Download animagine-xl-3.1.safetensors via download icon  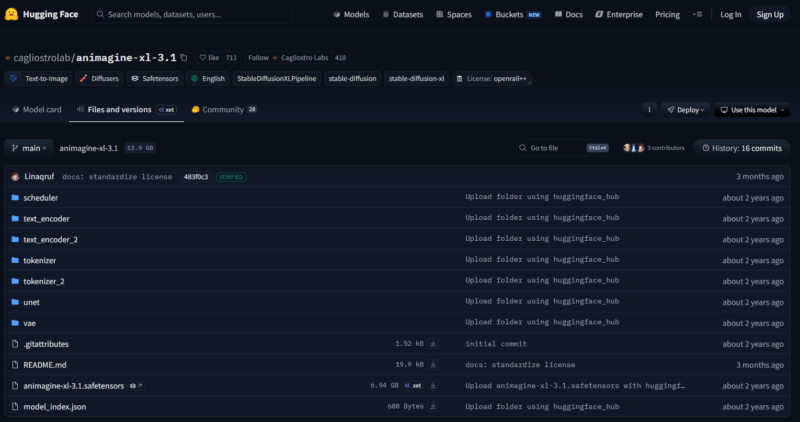click(433, 385)
